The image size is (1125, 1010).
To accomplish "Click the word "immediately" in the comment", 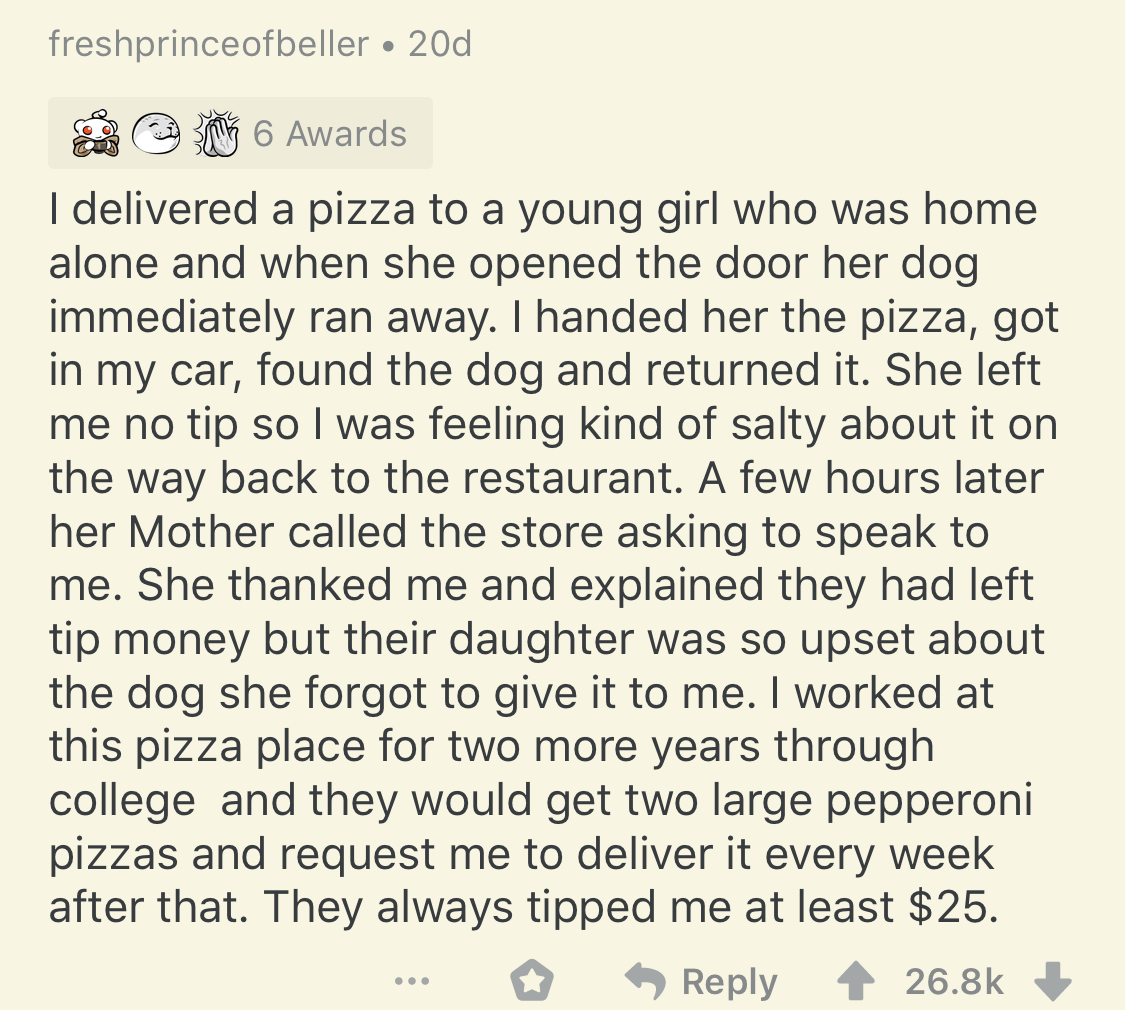I will coord(171,316).
